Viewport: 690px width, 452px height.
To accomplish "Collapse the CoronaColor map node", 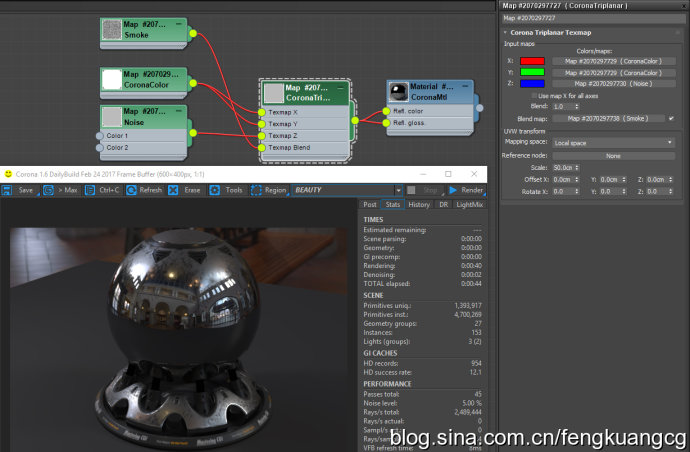I will pos(179,74).
